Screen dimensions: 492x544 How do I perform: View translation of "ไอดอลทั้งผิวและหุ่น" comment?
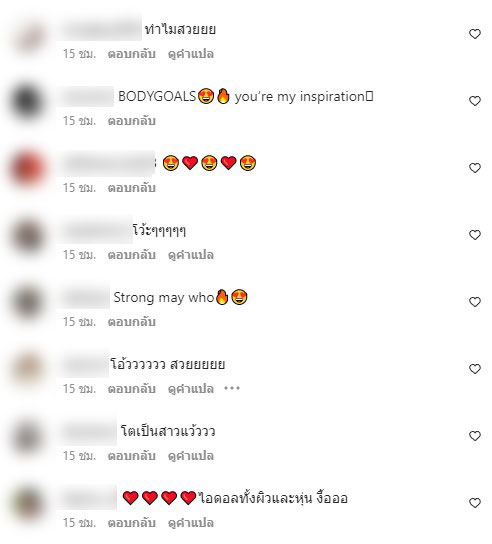[x=191, y=523]
